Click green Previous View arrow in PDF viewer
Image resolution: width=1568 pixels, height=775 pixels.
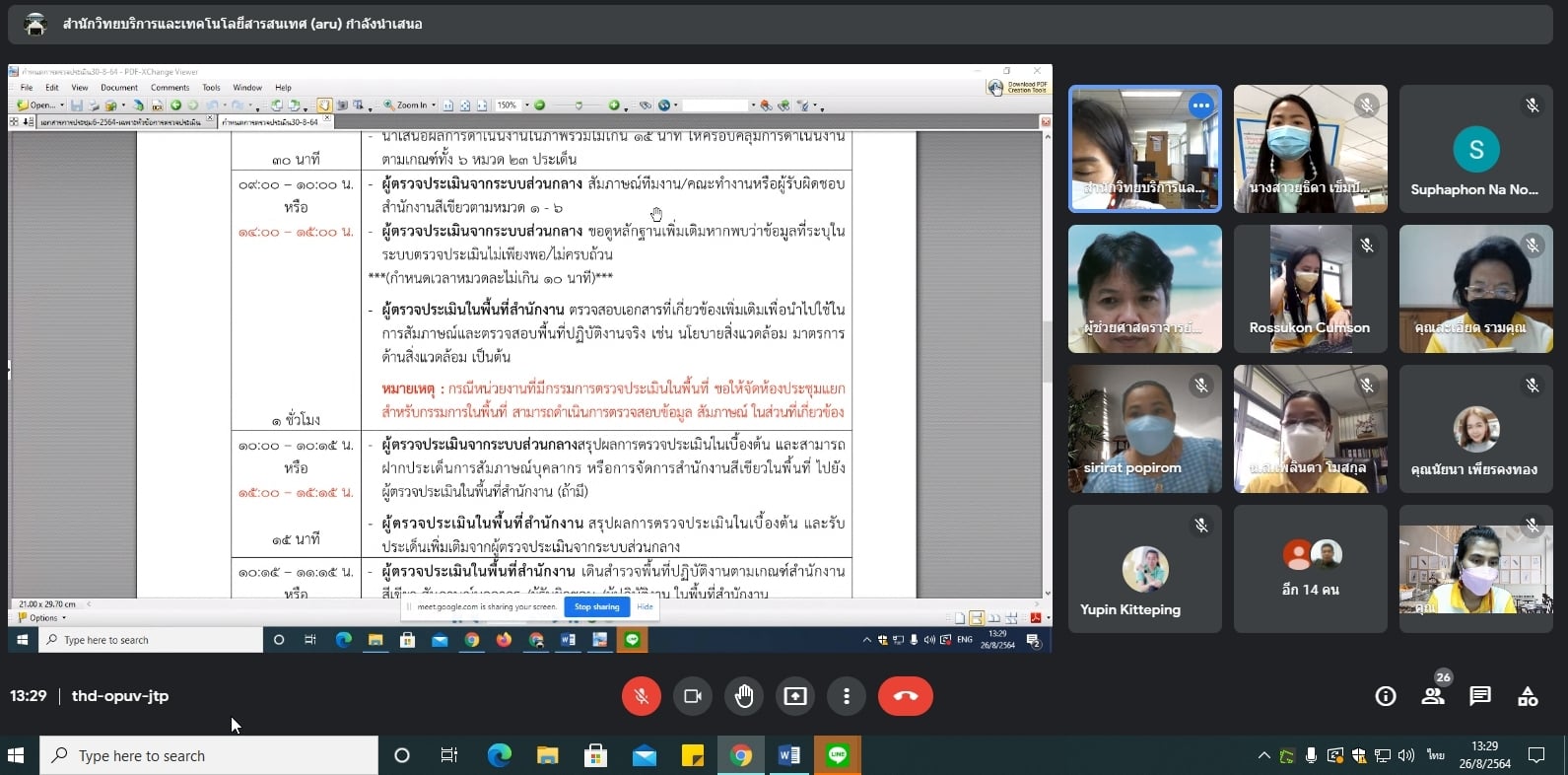pos(175,105)
